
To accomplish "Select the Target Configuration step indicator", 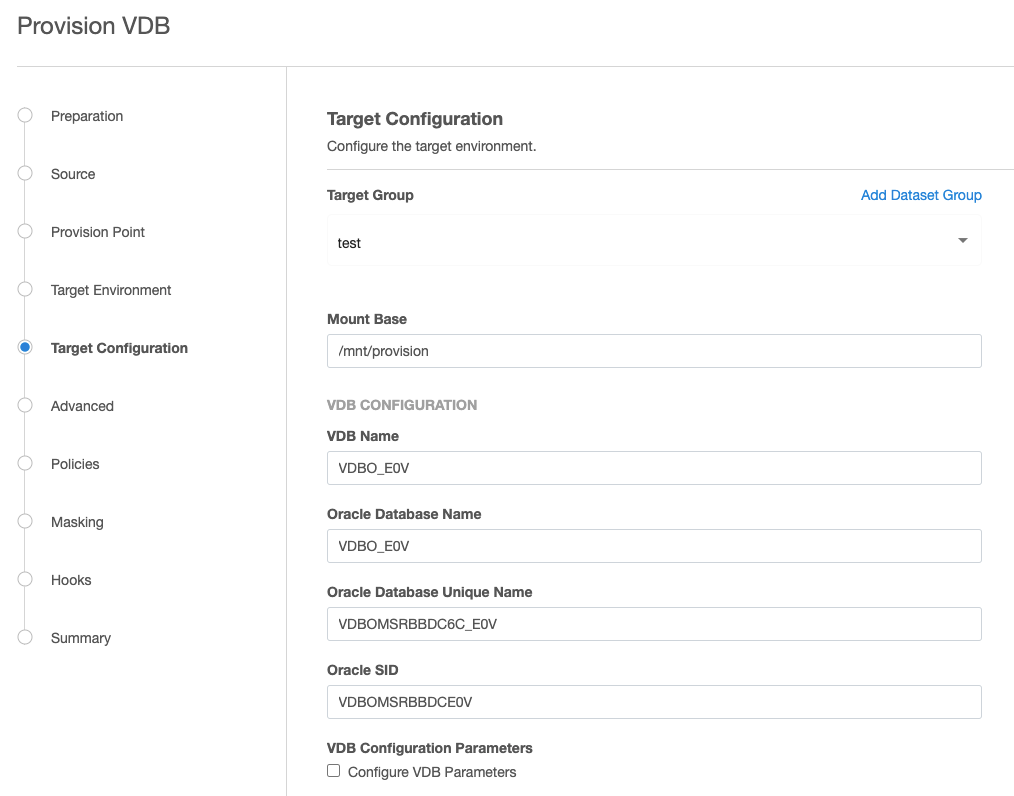I will click(x=119, y=348).
